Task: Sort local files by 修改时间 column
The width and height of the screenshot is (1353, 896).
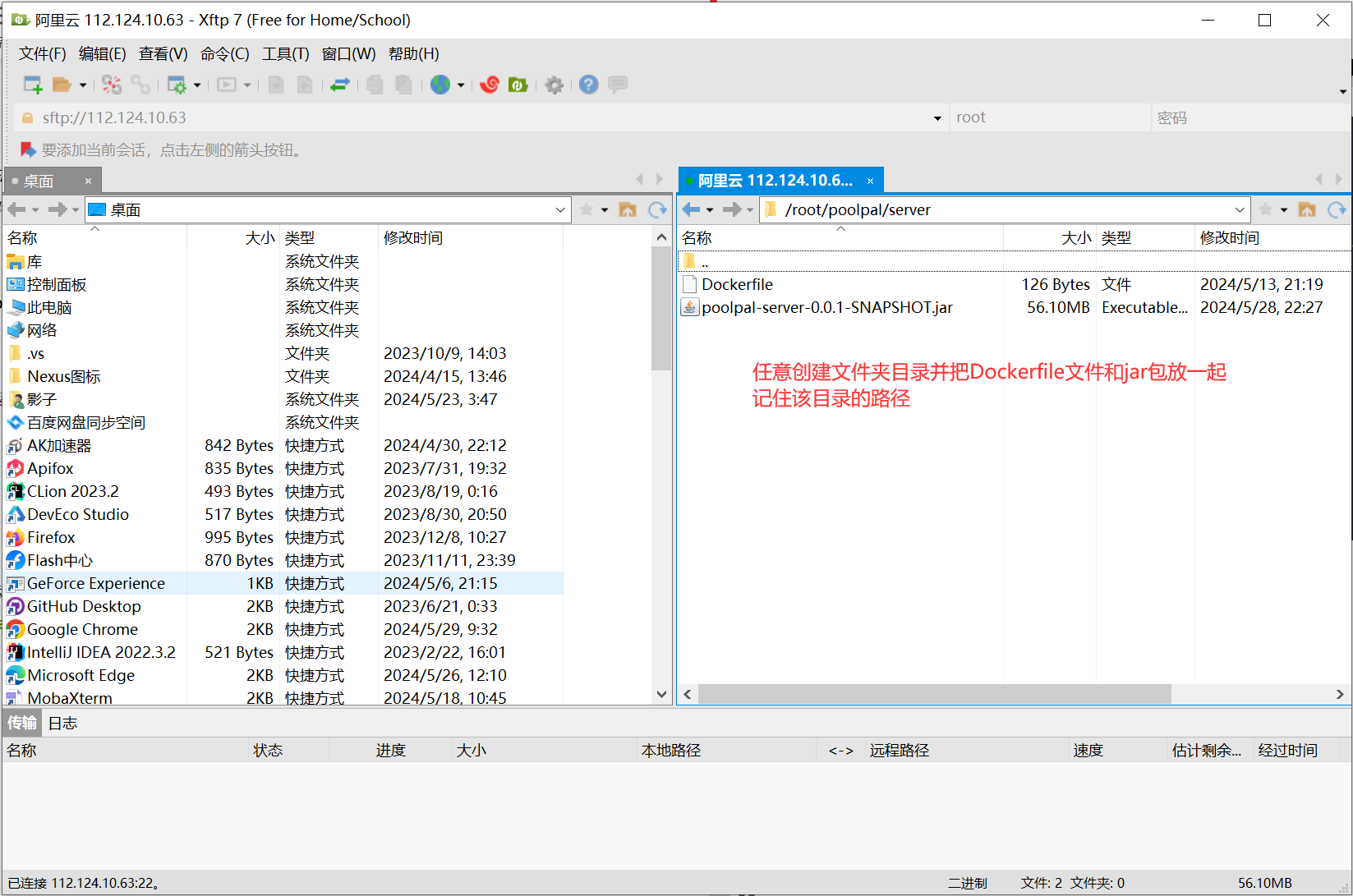Action: coord(471,237)
